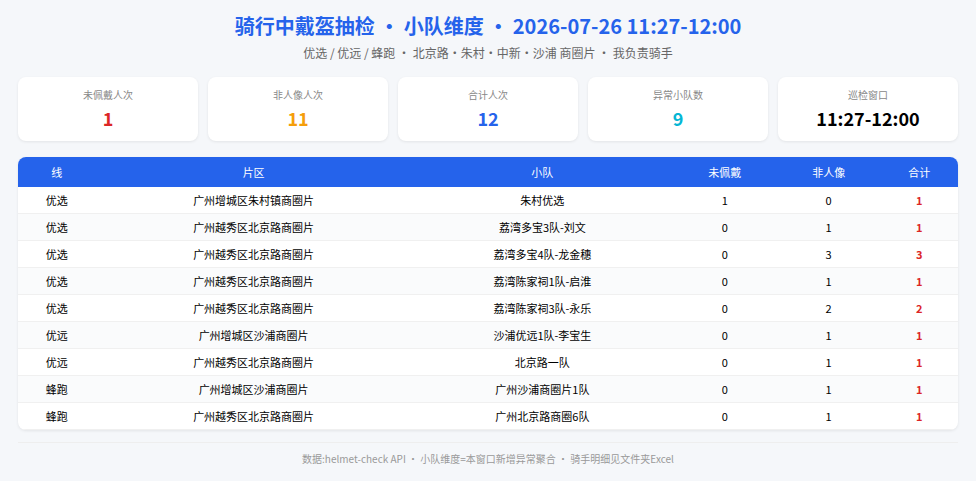Click the 异常小队数 card label
Image resolution: width=976 pixels, height=481 pixels.
point(678,95)
